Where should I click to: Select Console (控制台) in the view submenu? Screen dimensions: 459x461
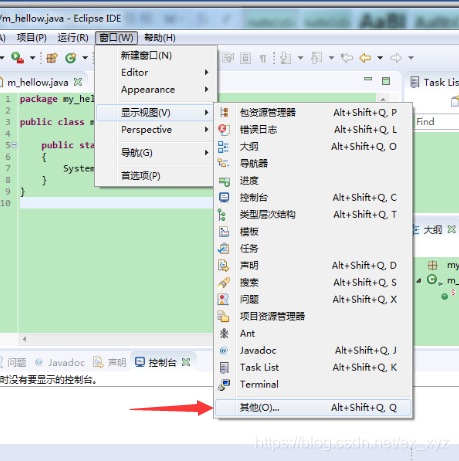pyautogui.click(x=313, y=198)
